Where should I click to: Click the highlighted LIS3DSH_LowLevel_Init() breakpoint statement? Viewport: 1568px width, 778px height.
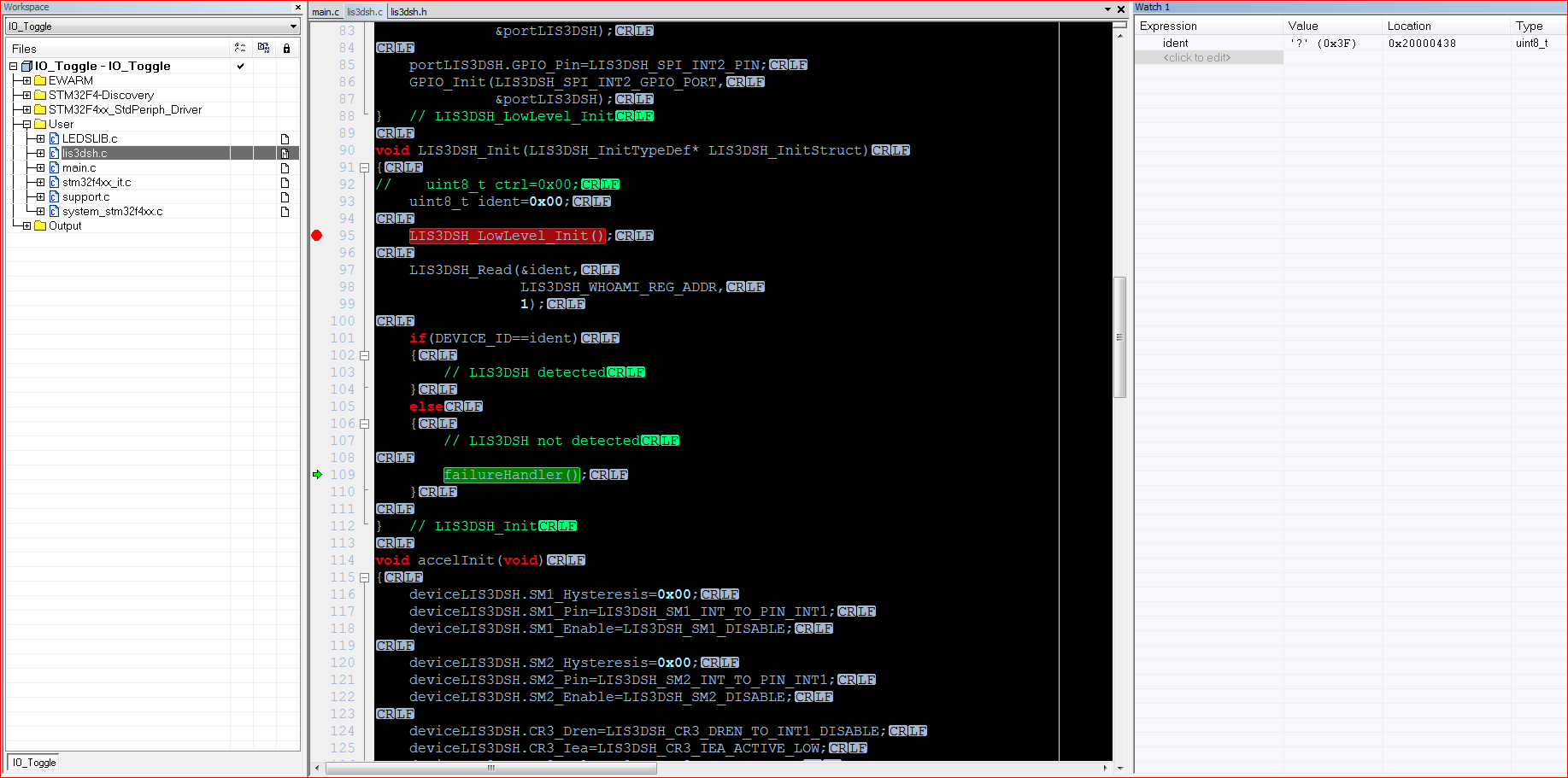[x=508, y=236]
